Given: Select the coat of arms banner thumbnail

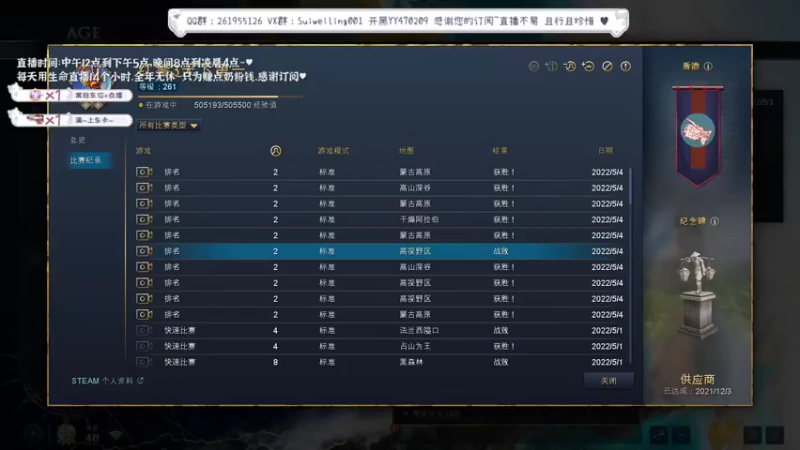Looking at the screenshot, I should click(697, 136).
